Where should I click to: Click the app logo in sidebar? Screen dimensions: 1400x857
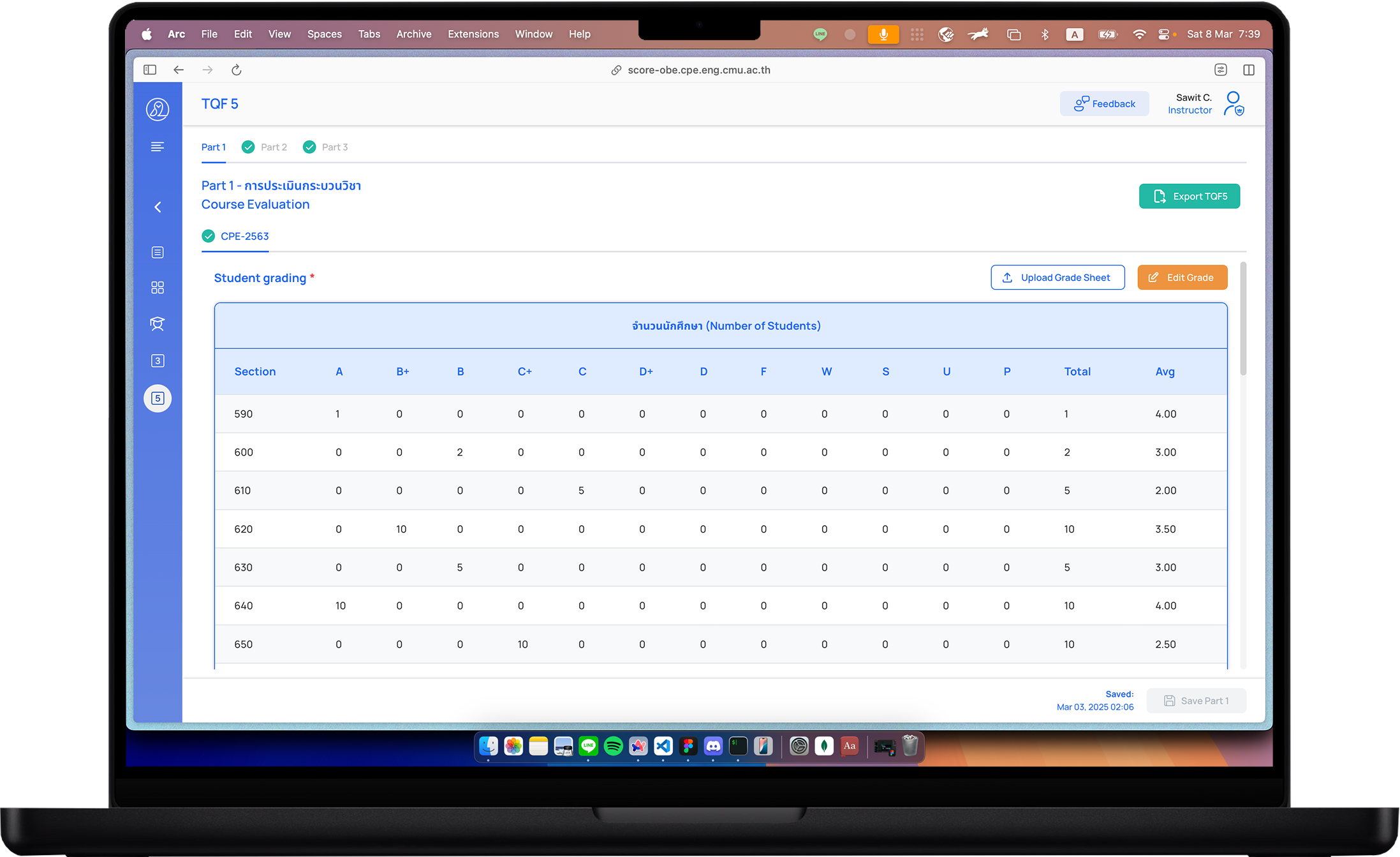(x=158, y=109)
